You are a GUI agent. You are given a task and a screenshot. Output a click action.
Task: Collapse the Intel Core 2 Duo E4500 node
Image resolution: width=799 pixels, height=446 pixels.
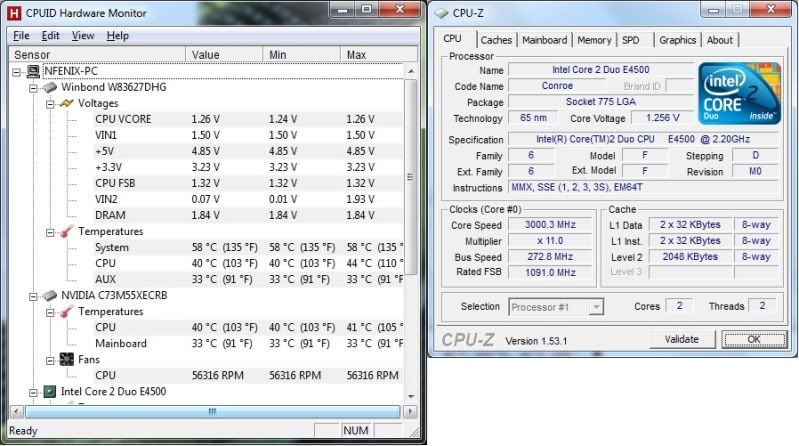(33, 392)
